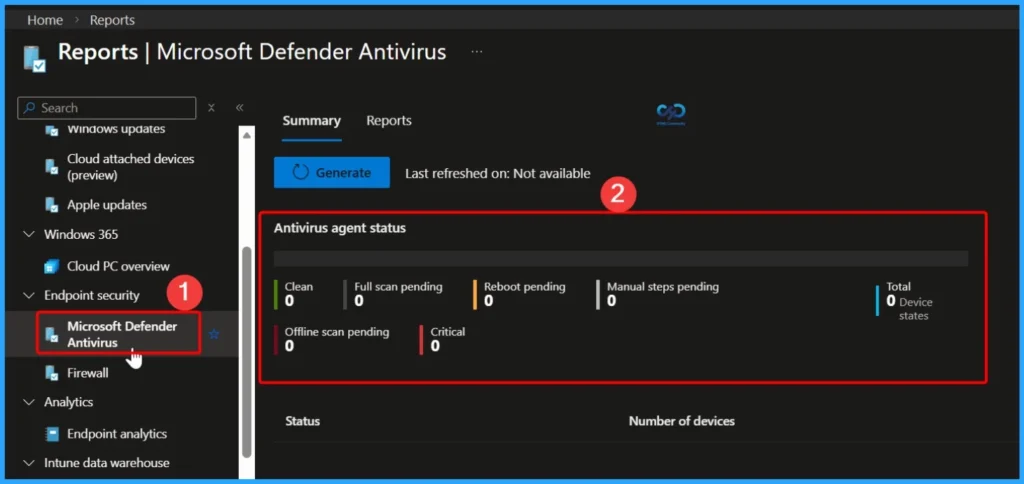Open Cloud attached devices (preview)
Viewport: 1024px width, 484px height.
pyautogui.click(x=131, y=167)
